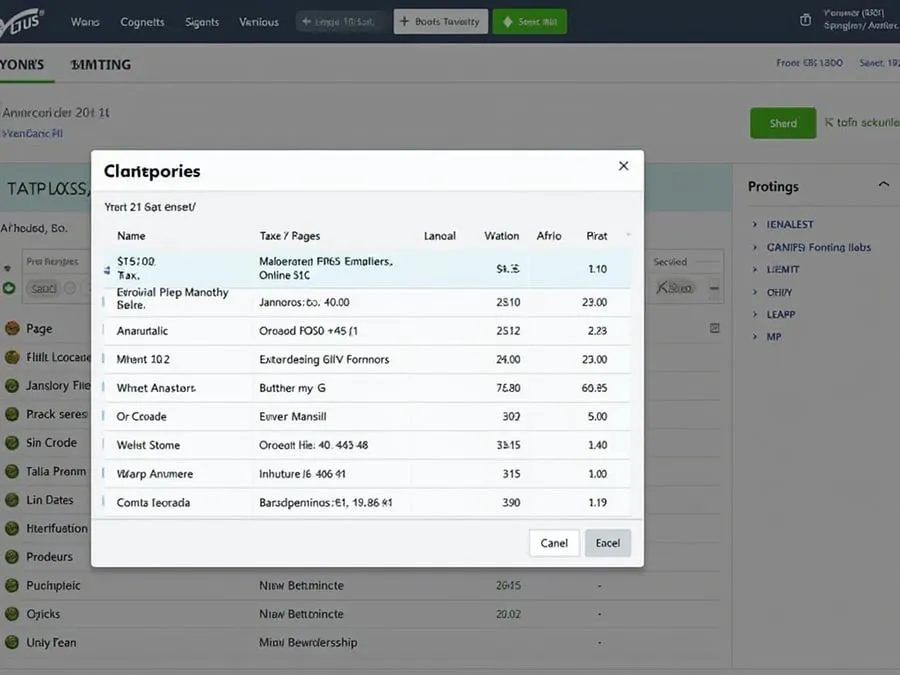The image size is (900, 675).
Task: Expand the LEAPP item
Action: pos(781,315)
